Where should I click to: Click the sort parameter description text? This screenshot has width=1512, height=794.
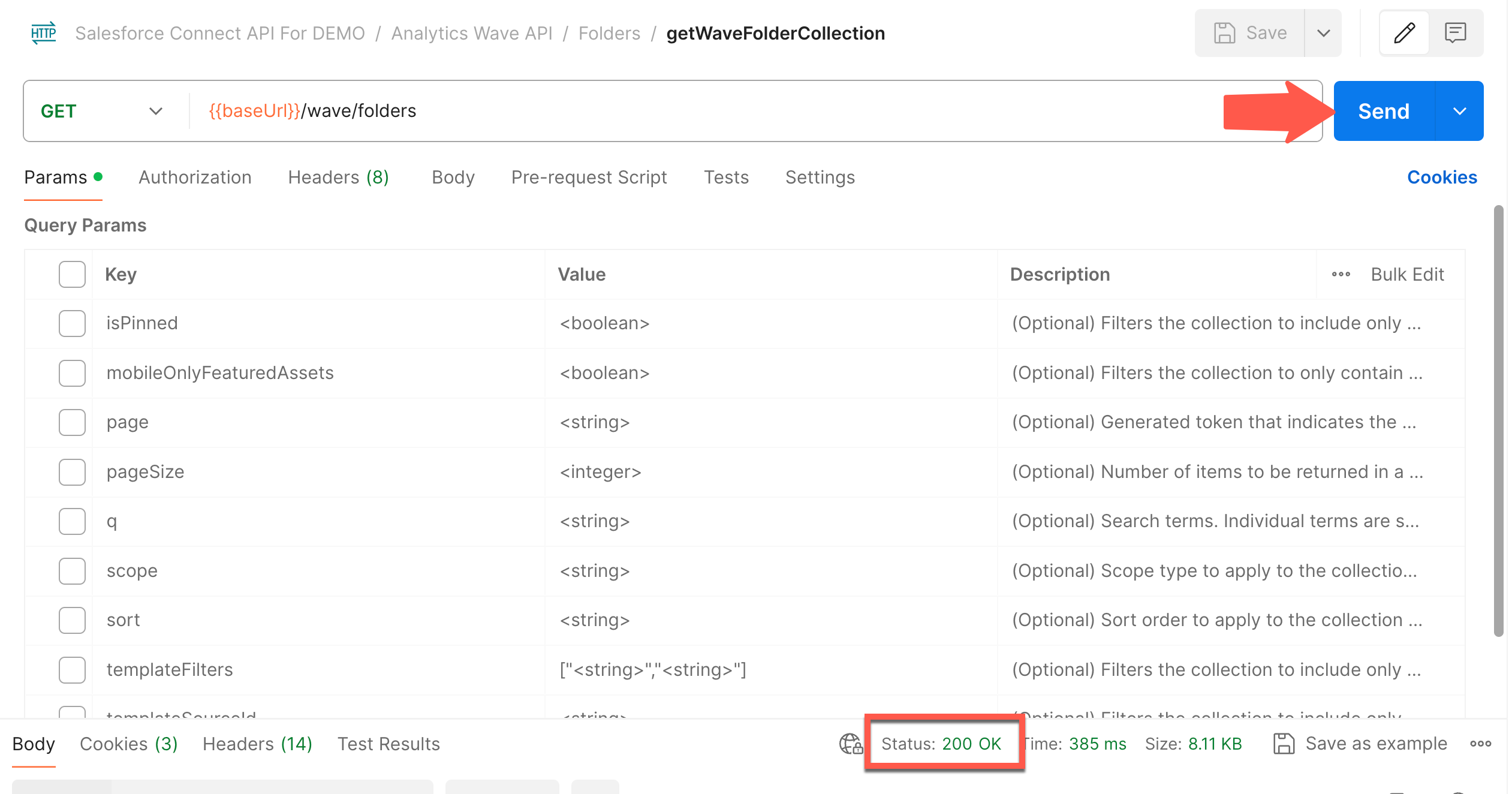[1217, 620]
